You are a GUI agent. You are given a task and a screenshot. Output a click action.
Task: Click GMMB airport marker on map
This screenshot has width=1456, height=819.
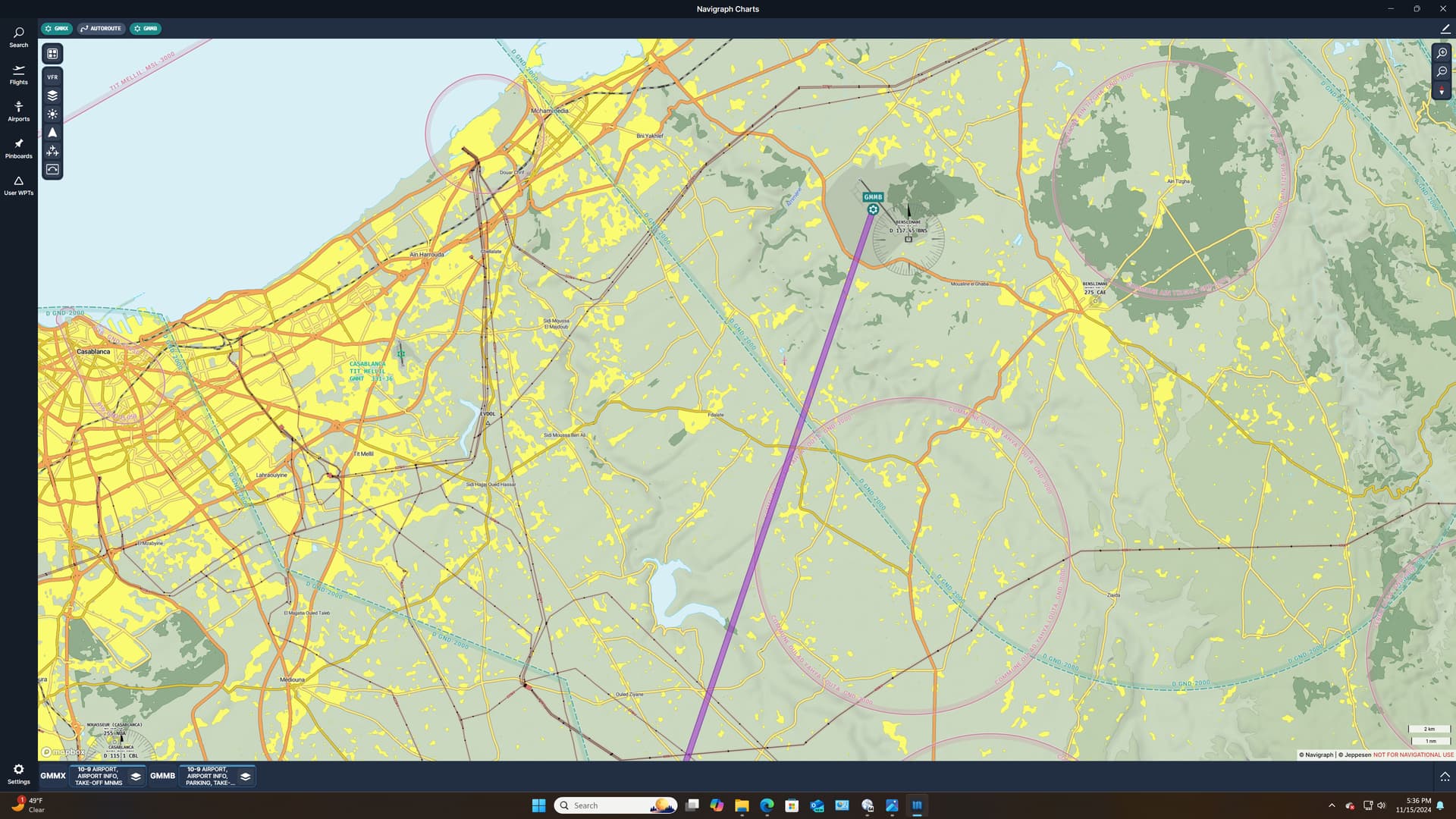(x=873, y=209)
